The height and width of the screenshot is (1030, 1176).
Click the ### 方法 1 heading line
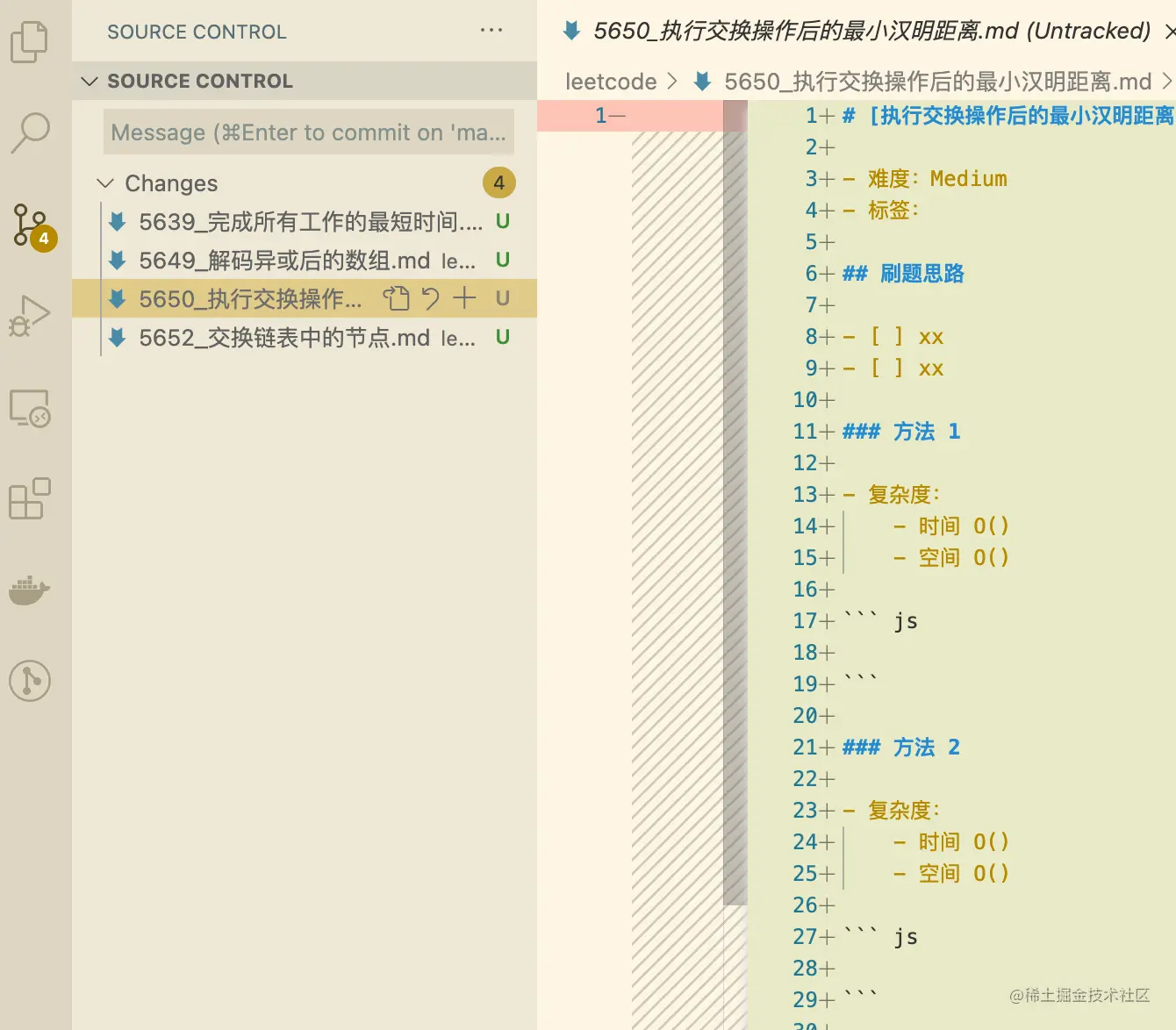tap(901, 432)
